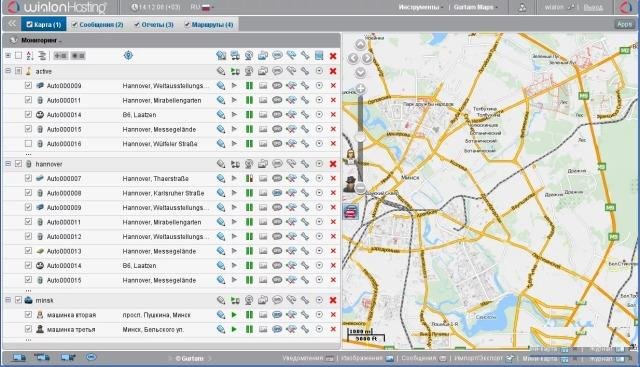Screen dimensions: 640x367
Task: Toggle checkbox for Auto000013 row
Action: (x=28, y=251)
